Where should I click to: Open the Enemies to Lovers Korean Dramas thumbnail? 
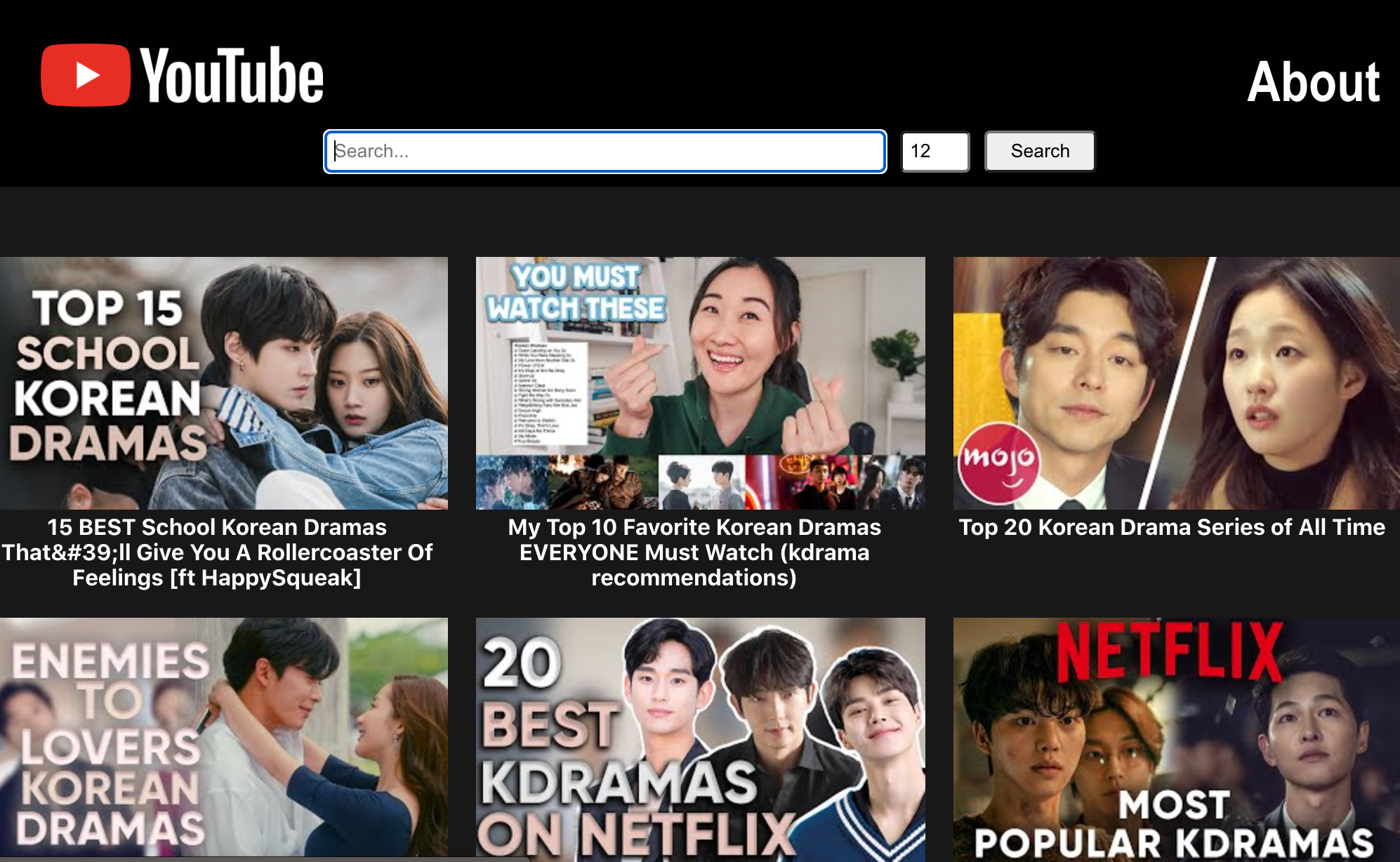[x=224, y=738]
